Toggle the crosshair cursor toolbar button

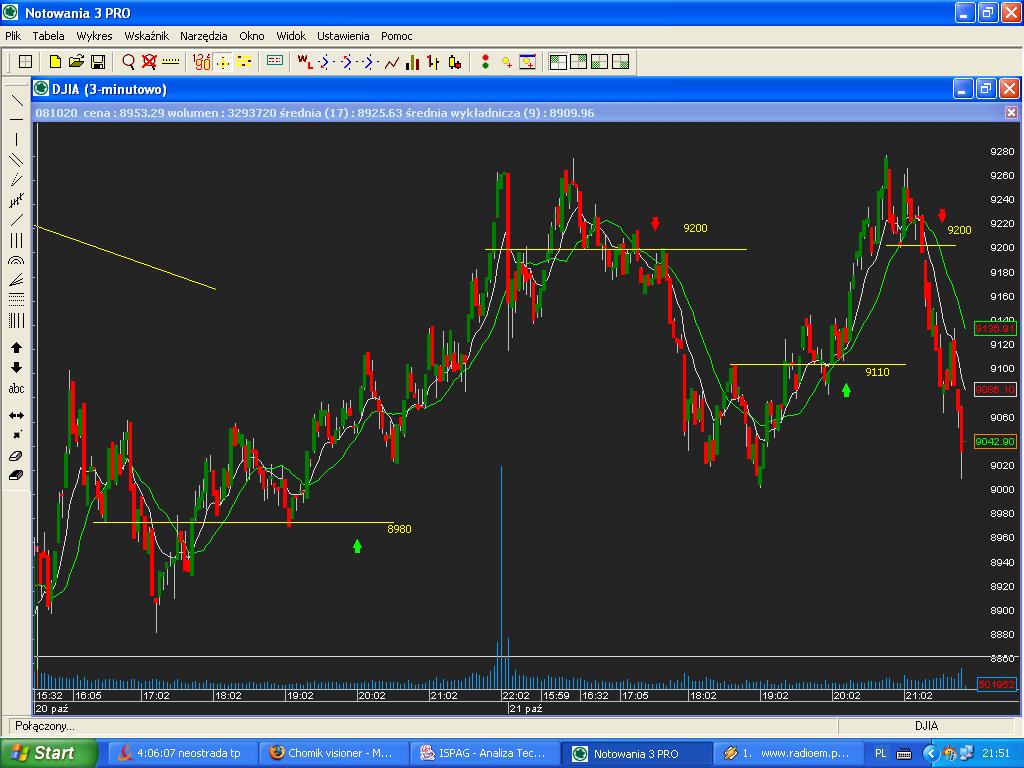[222, 62]
